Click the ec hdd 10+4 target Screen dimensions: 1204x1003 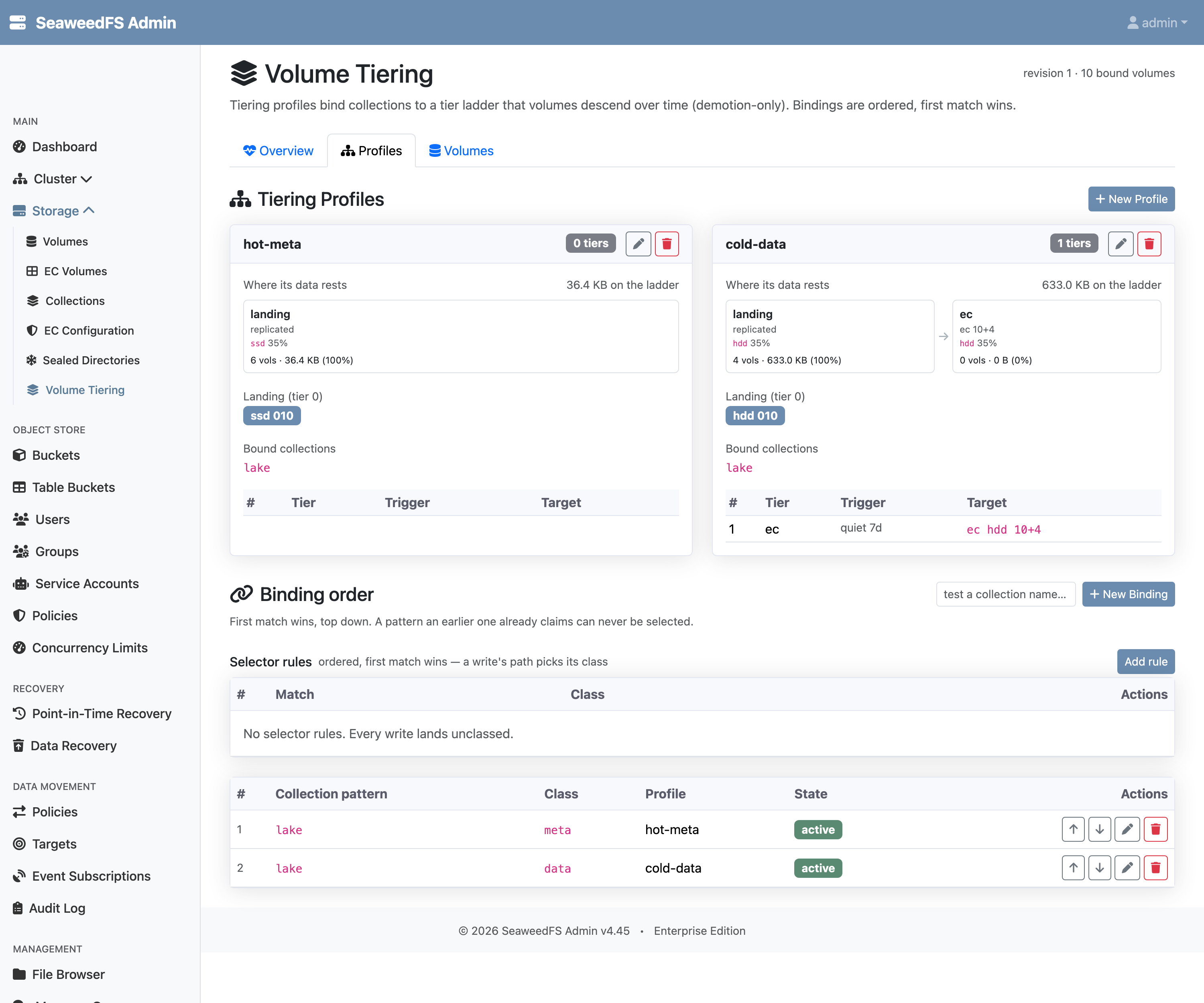pyautogui.click(x=1003, y=530)
